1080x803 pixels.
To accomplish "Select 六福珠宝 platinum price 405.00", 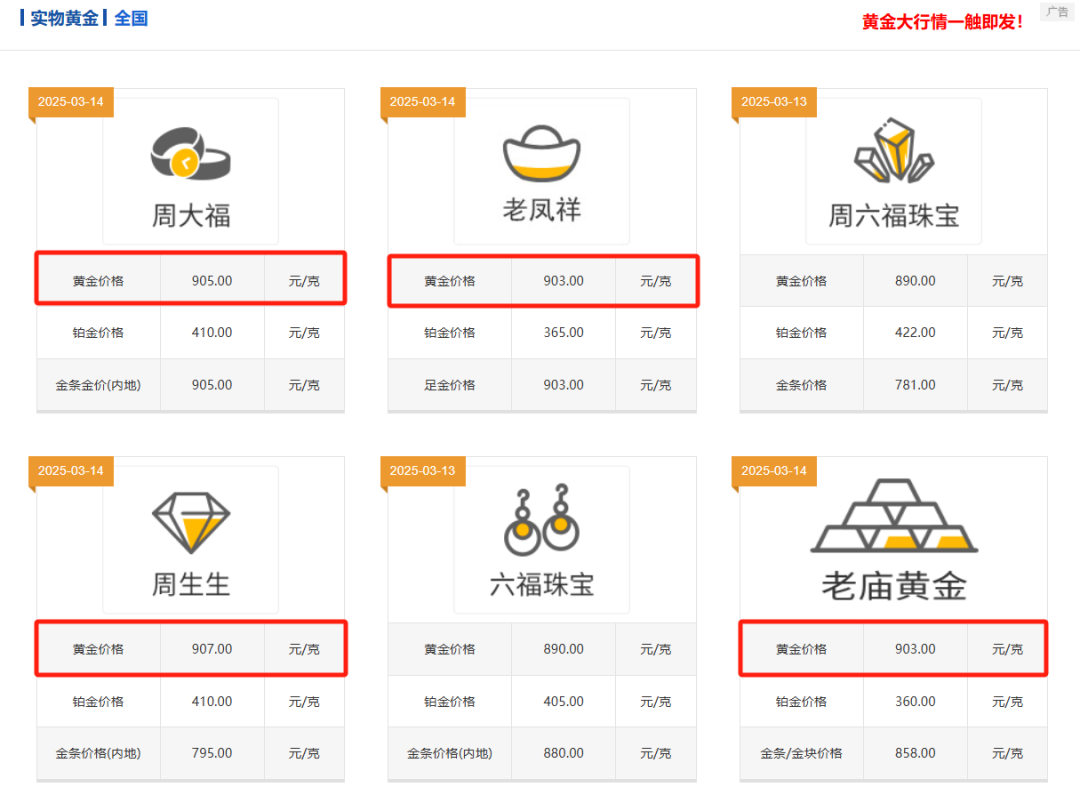I will (563, 702).
